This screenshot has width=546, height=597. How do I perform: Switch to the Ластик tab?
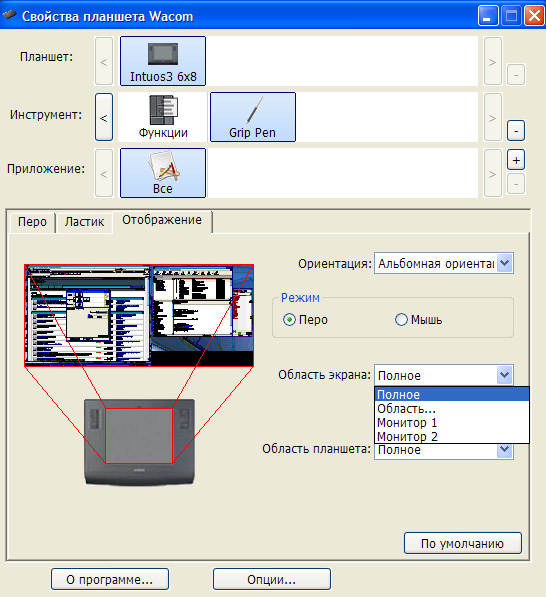[x=84, y=222]
